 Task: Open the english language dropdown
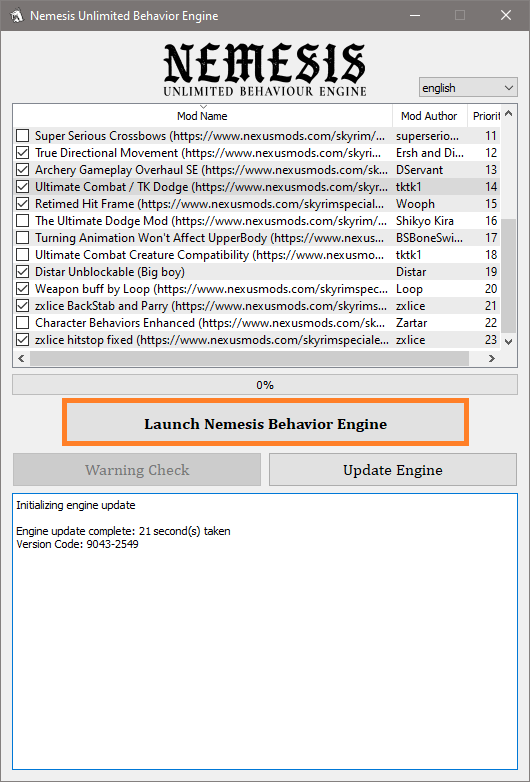click(x=468, y=88)
